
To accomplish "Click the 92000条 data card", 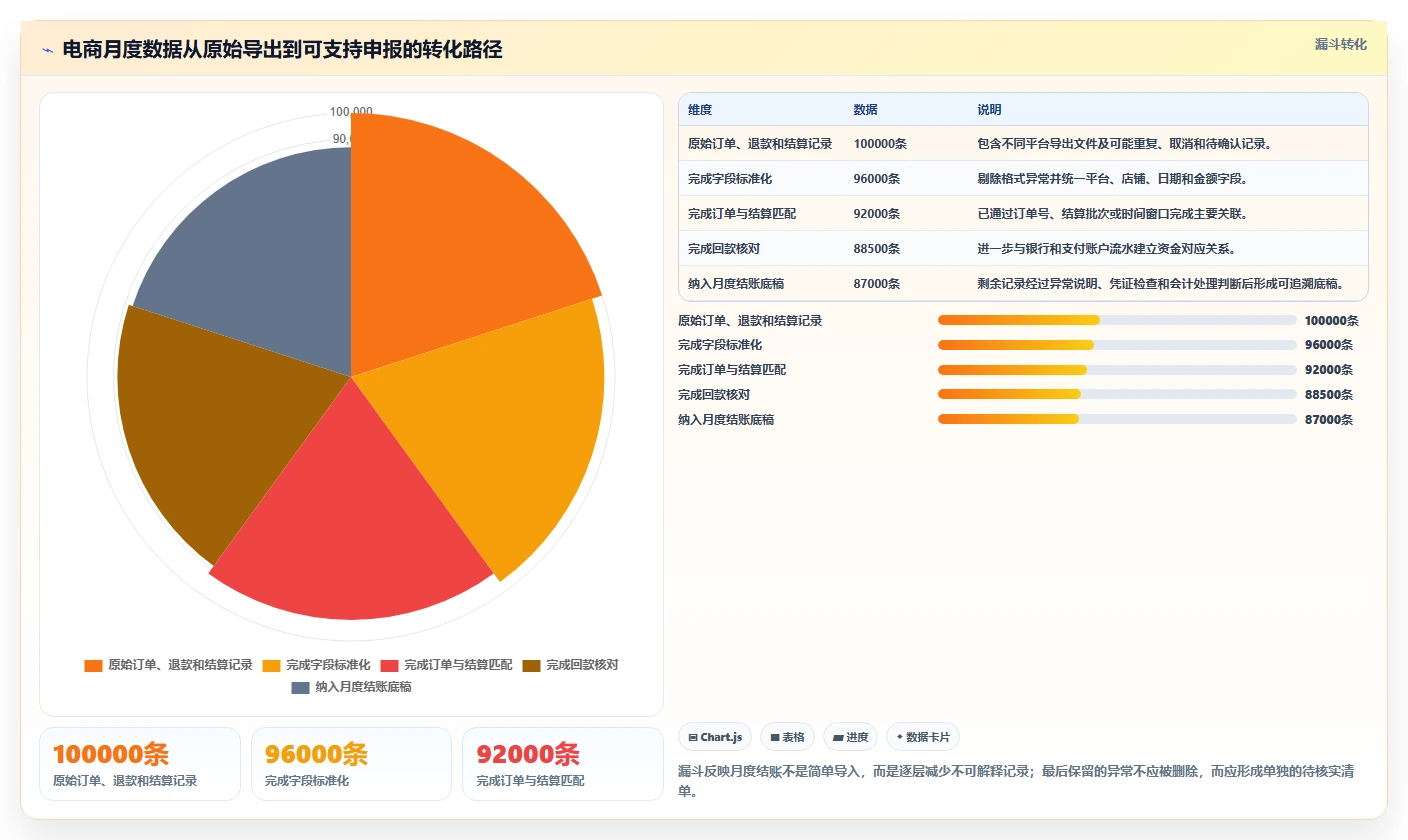I will point(563,764).
